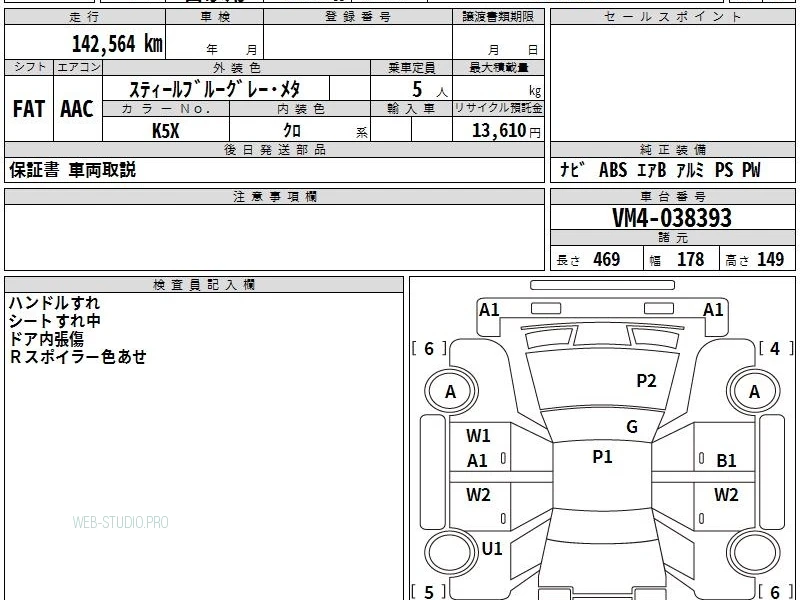Image resolution: width=800 pixels, height=600 pixels.
Task: Click the B1 mark on right front door
Action: coord(726,461)
